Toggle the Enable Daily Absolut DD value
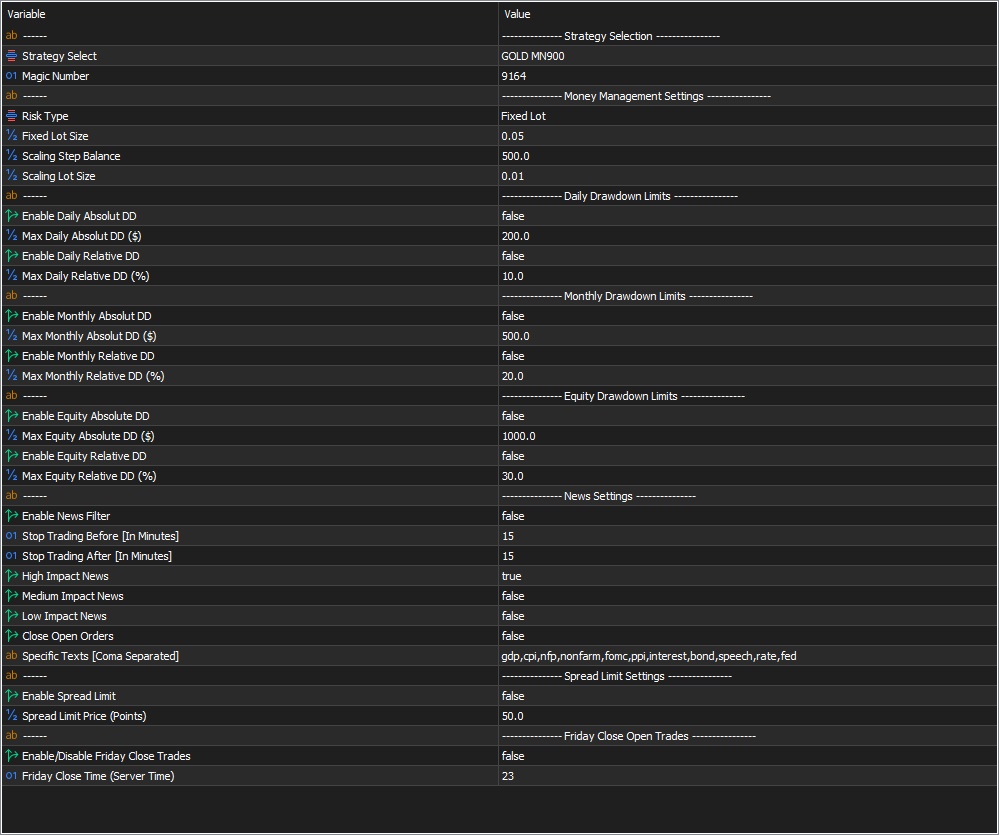 (x=513, y=216)
